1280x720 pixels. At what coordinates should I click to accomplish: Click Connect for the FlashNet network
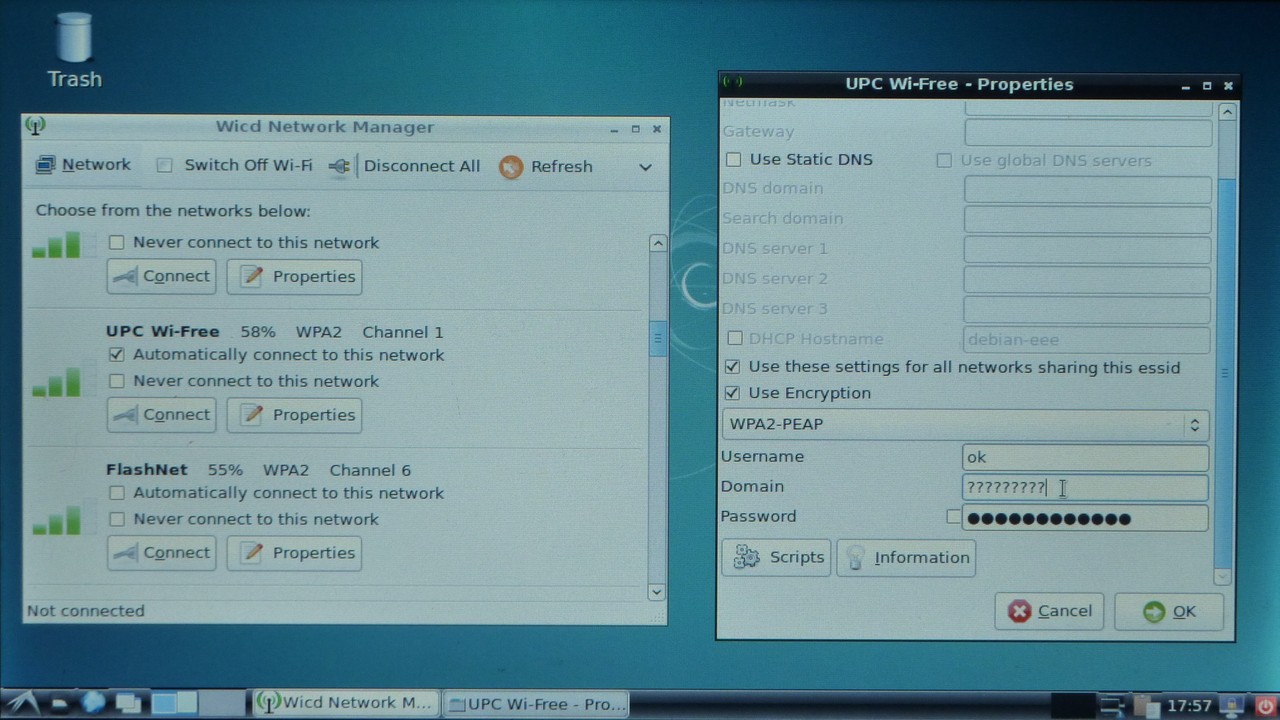161,553
